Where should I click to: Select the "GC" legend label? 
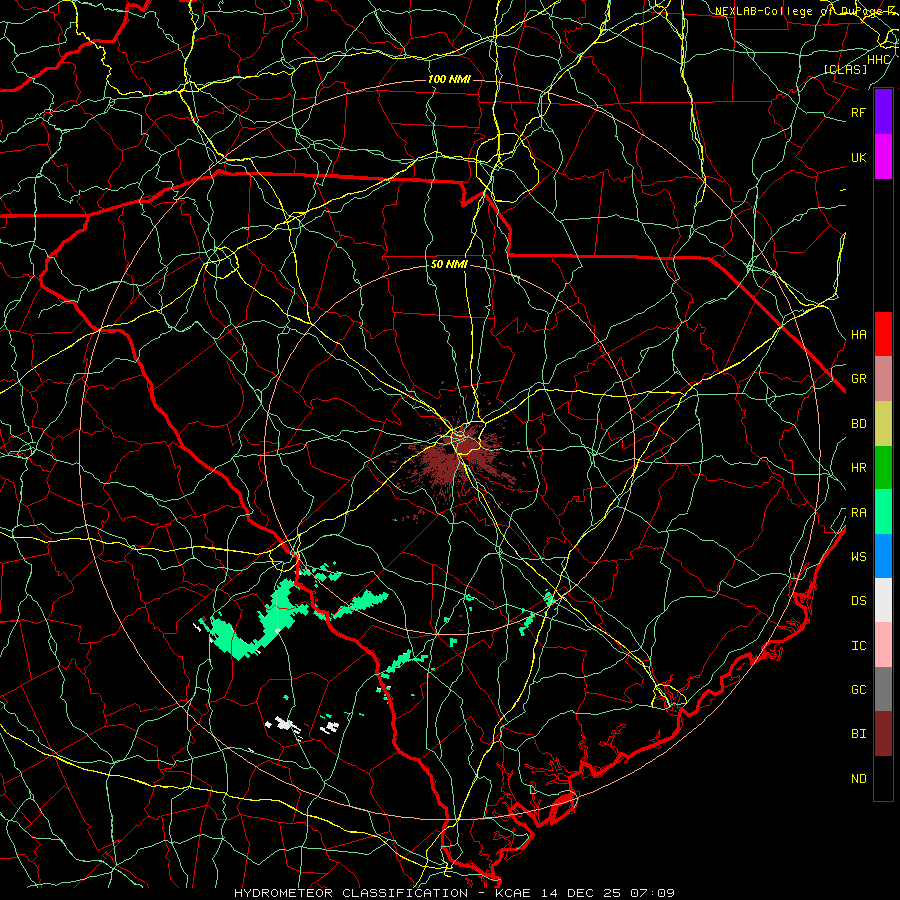(858, 689)
